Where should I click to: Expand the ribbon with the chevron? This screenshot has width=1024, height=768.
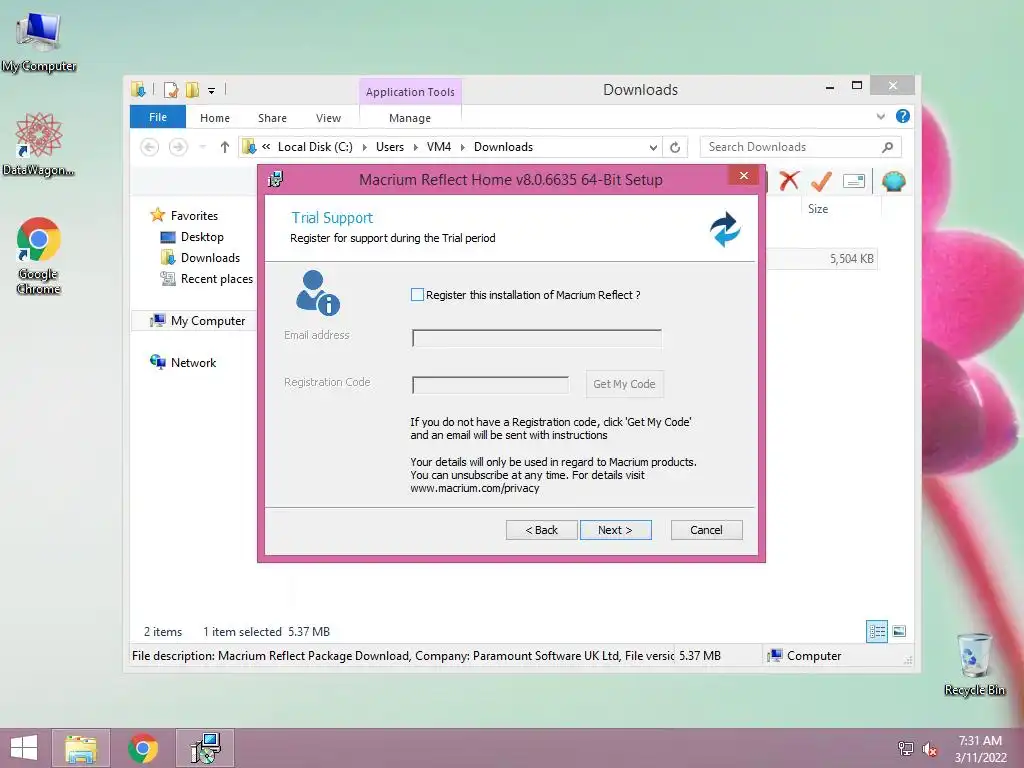click(881, 116)
